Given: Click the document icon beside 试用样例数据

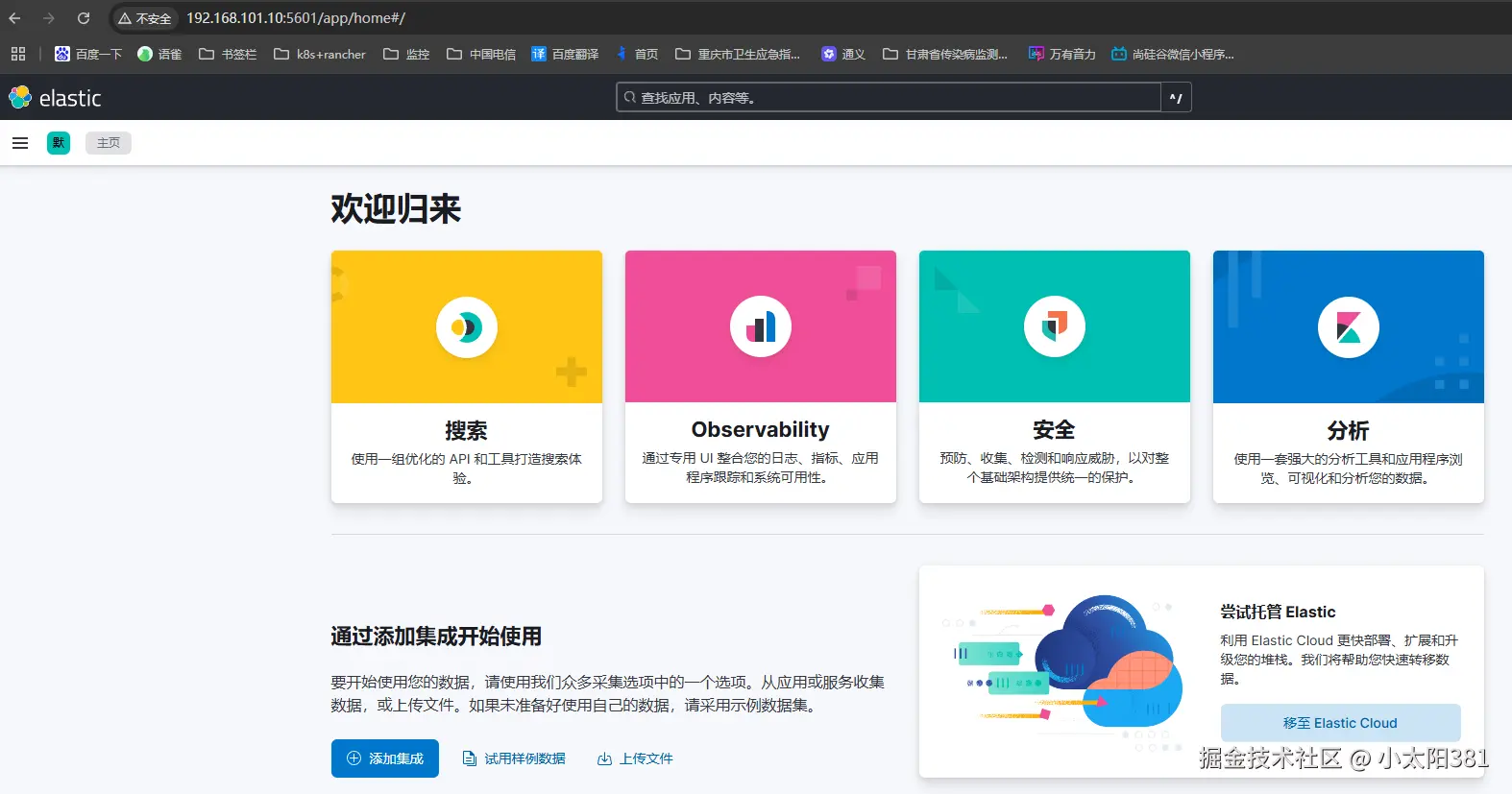Looking at the screenshot, I should point(470,758).
